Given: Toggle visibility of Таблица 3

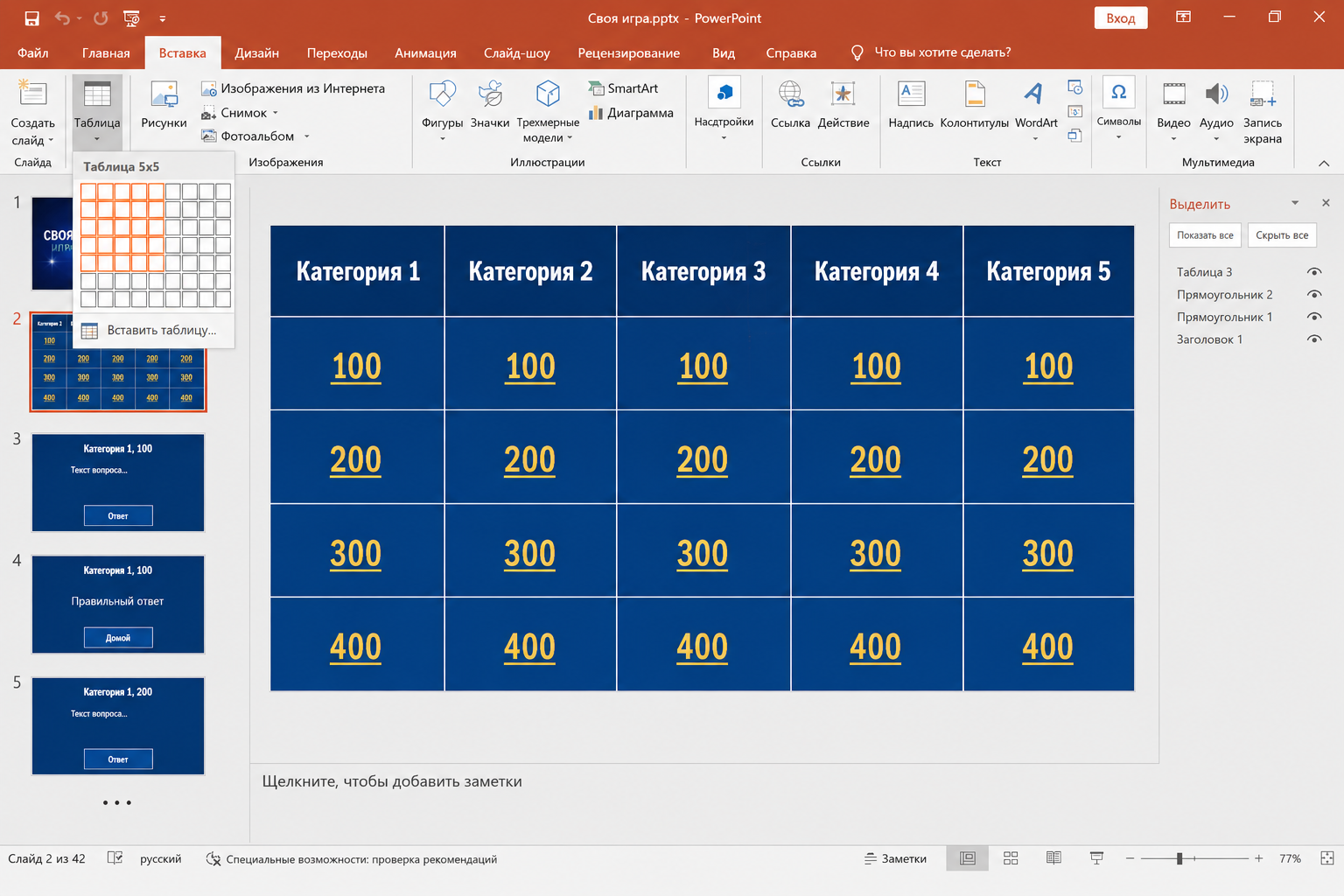Looking at the screenshot, I should tap(1314, 272).
